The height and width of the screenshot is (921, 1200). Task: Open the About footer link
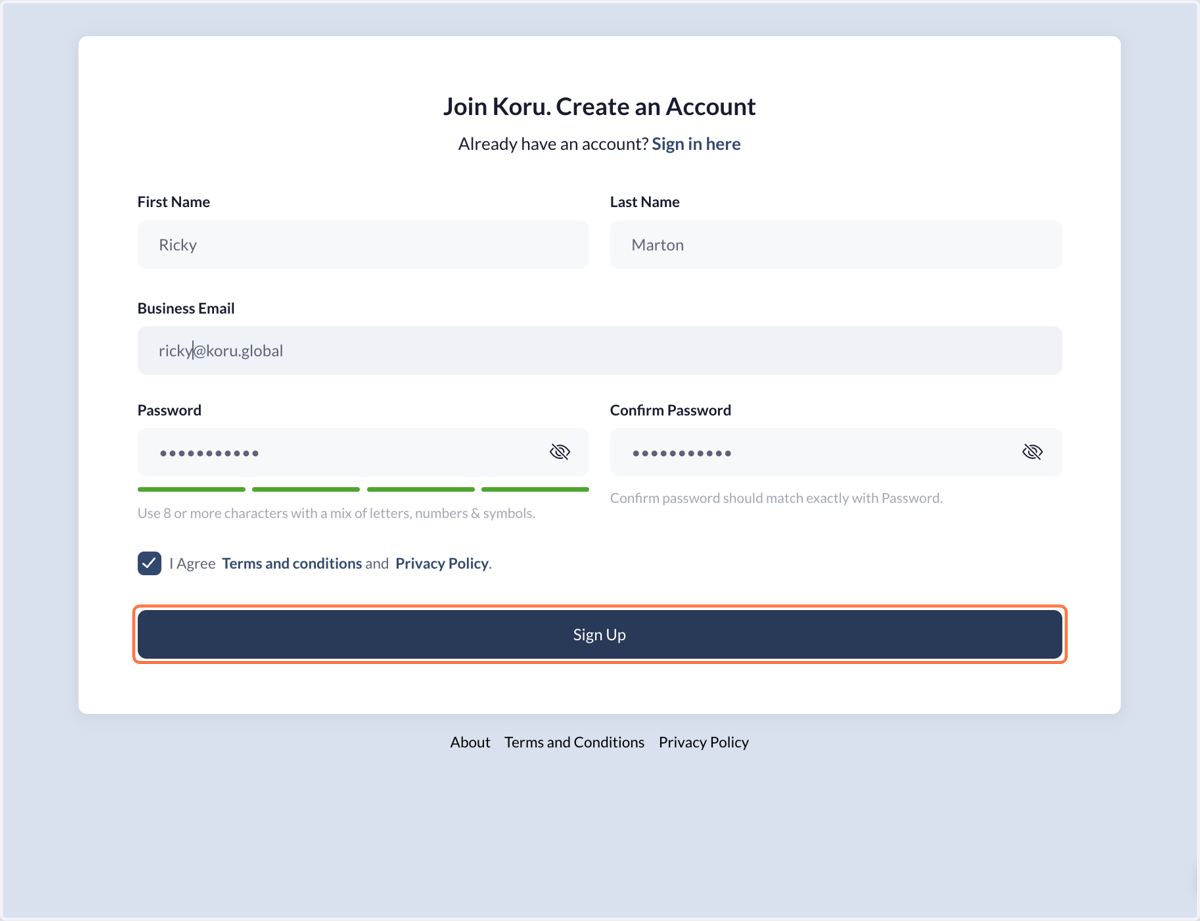470,742
